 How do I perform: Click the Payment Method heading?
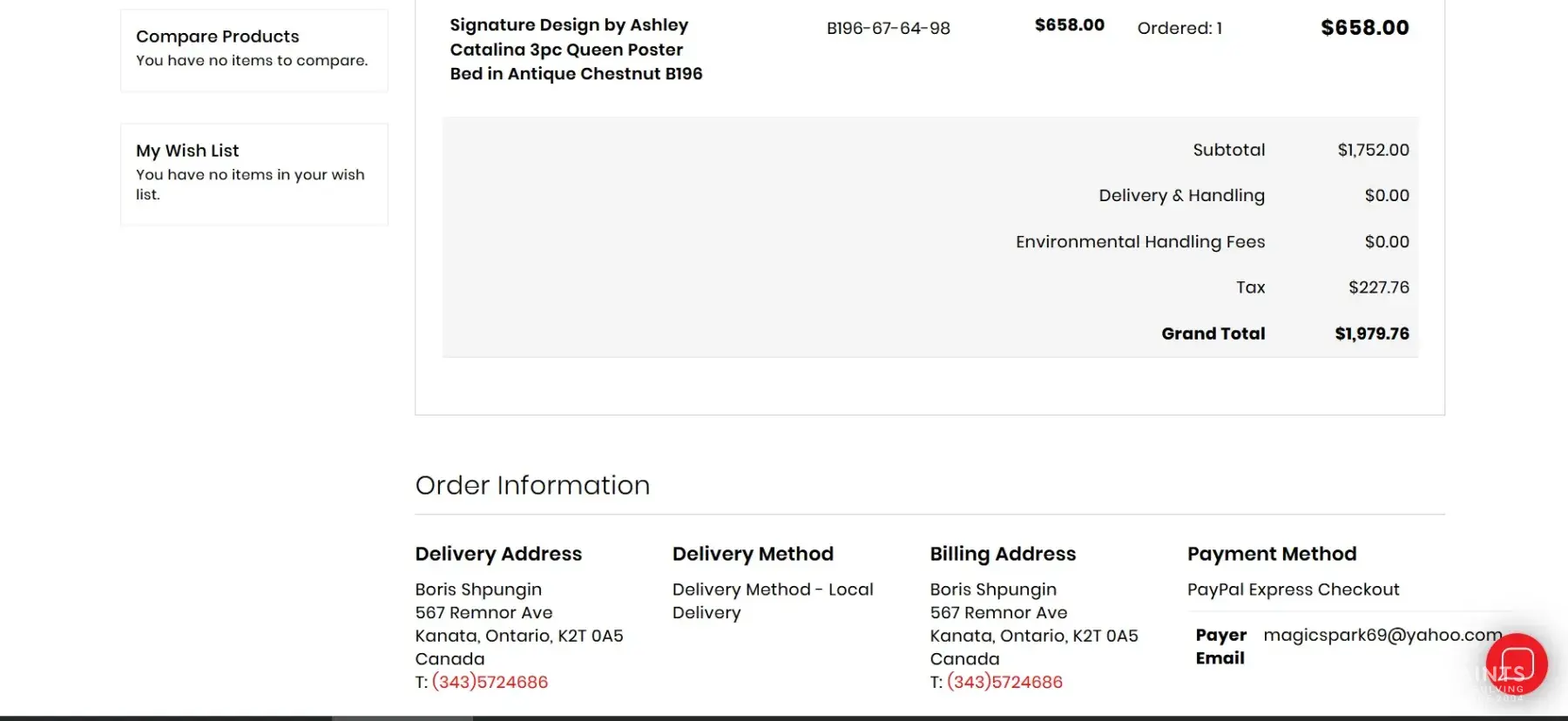click(1272, 554)
